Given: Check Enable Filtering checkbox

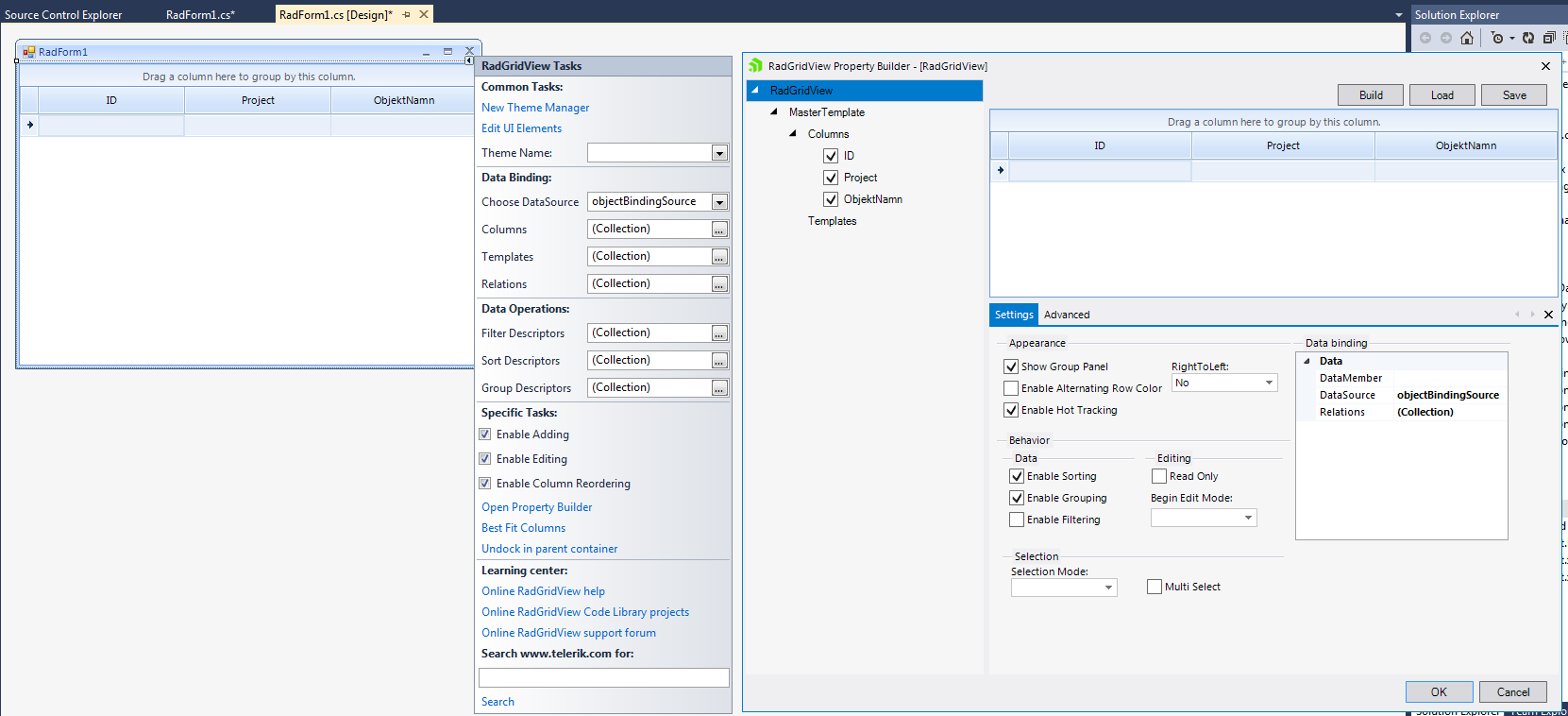Looking at the screenshot, I should coord(1017,520).
